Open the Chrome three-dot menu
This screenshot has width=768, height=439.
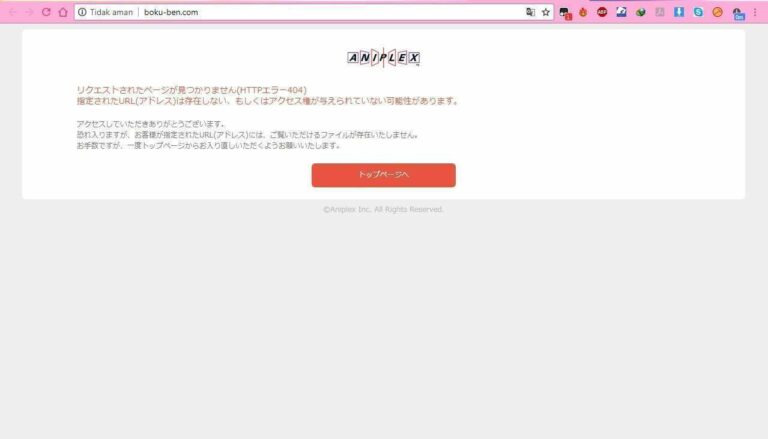point(755,12)
